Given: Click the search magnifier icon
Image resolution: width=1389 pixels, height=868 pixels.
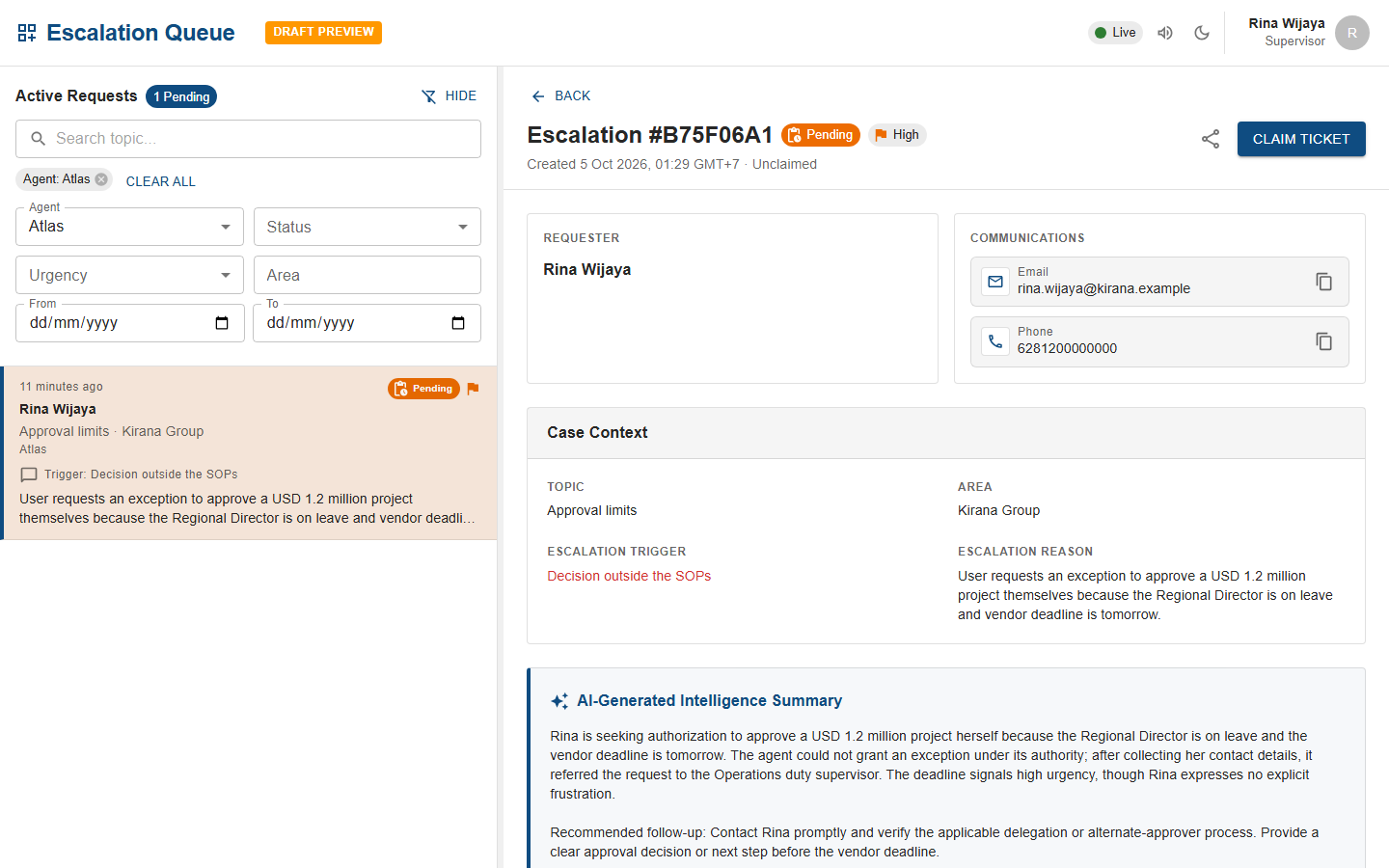Looking at the screenshot, I should (x=39, y=139).
